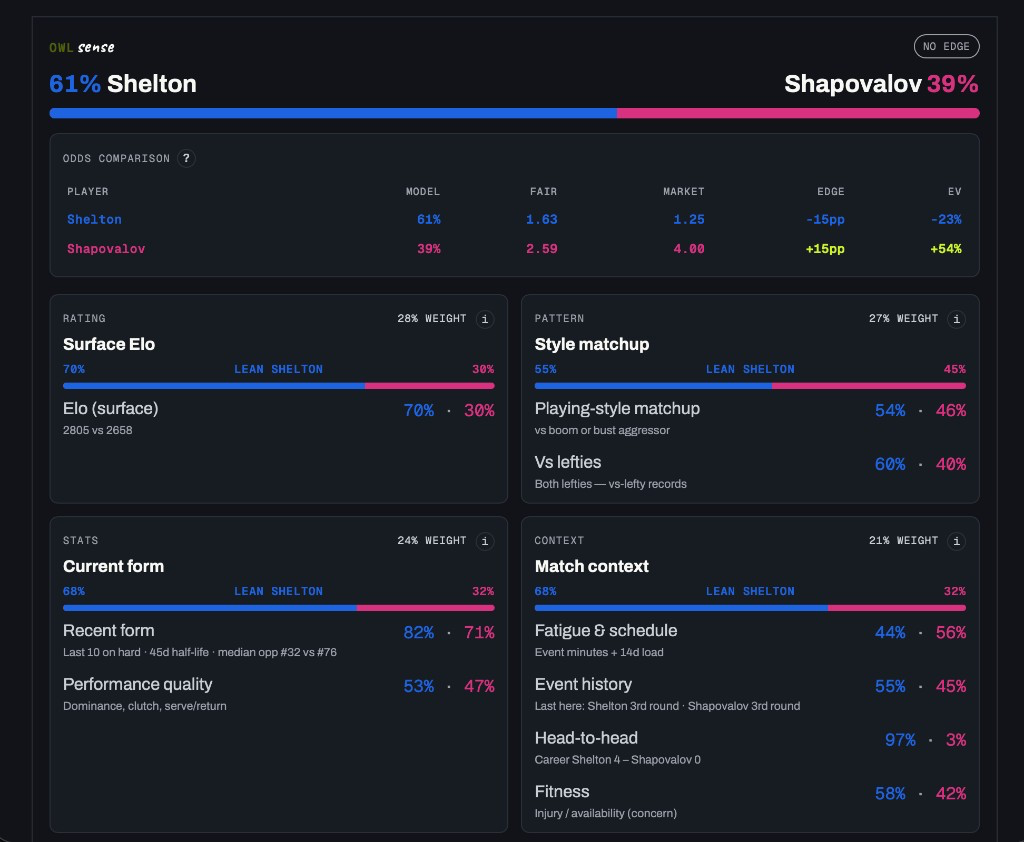Click the Recent form row
This screenshot has height=842, width=1024.
tap(278, 640)
